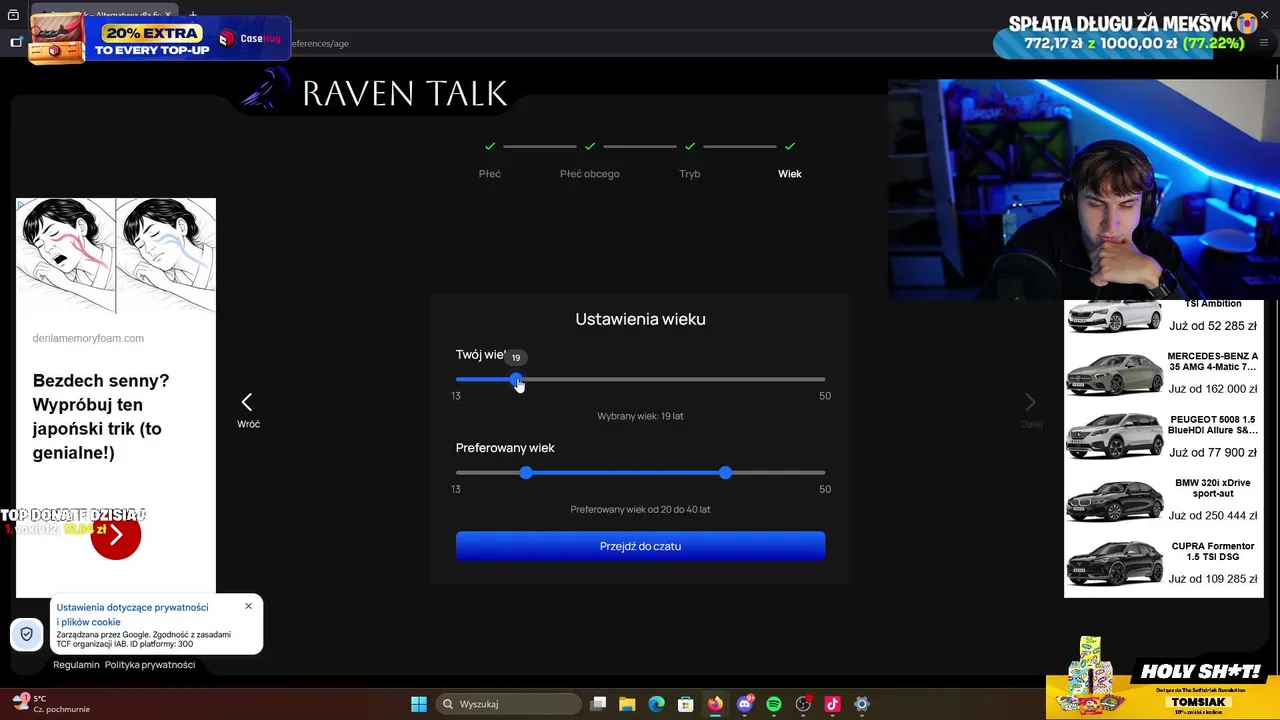
Task: Click the CaseHug 20% extra banner
Action: click(x=160, y=40)
